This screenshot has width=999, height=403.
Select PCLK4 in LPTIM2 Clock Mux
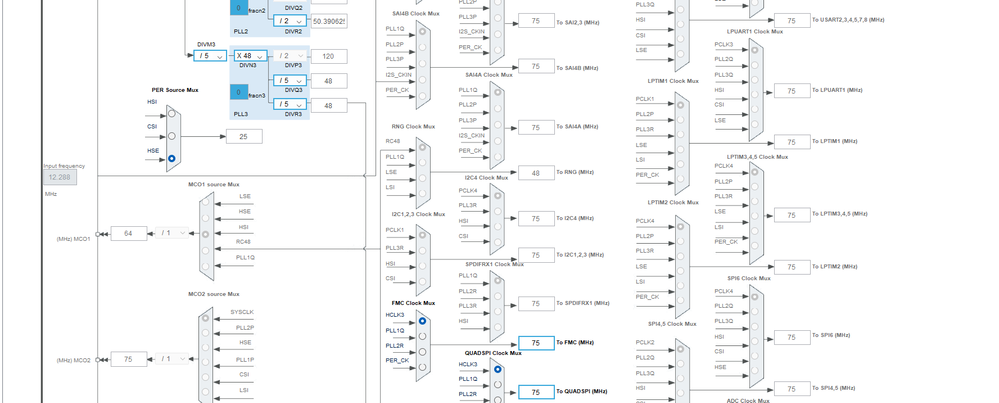[x=682, y=227]
